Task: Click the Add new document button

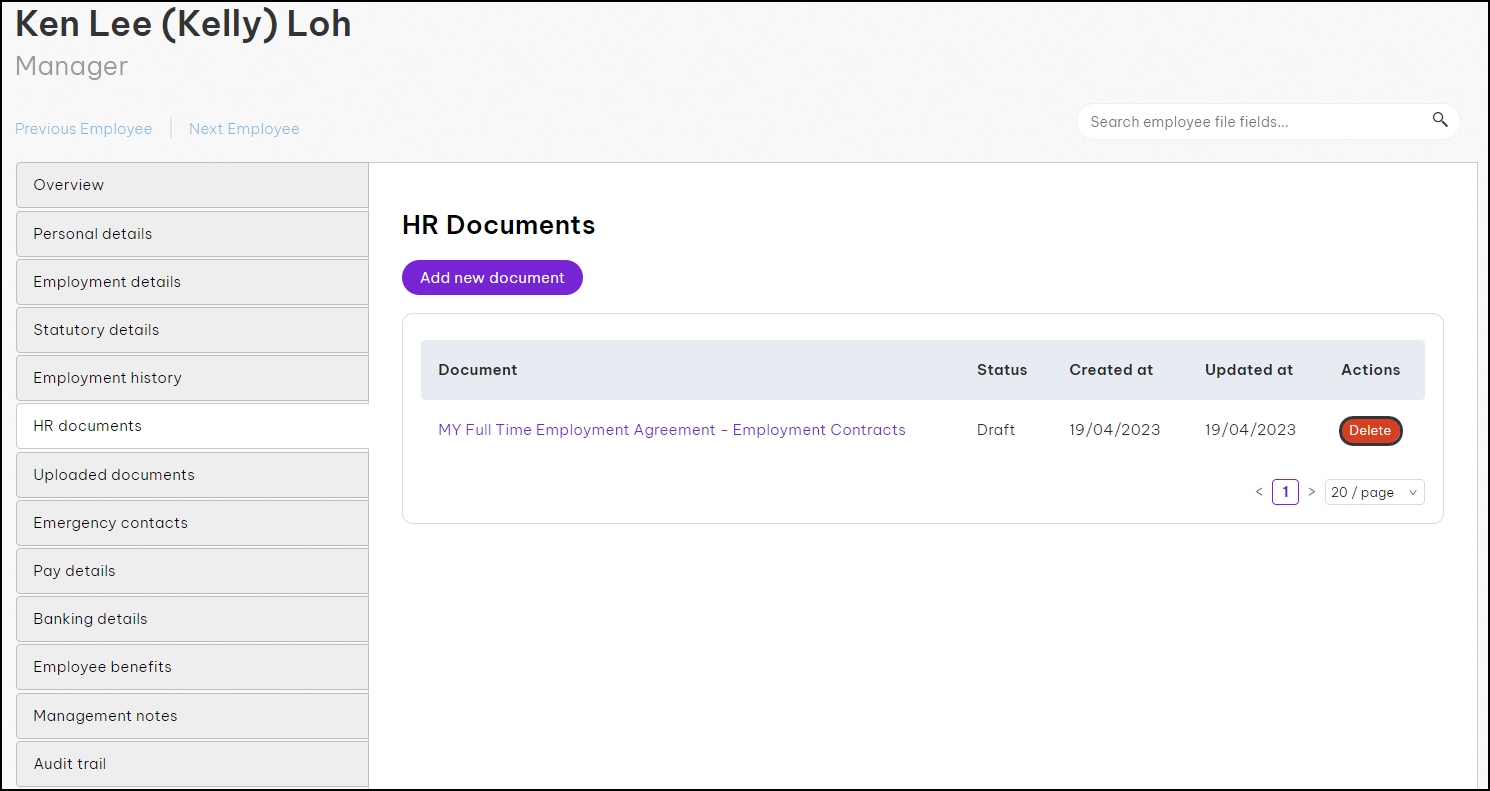Action: tap(492, 278)
